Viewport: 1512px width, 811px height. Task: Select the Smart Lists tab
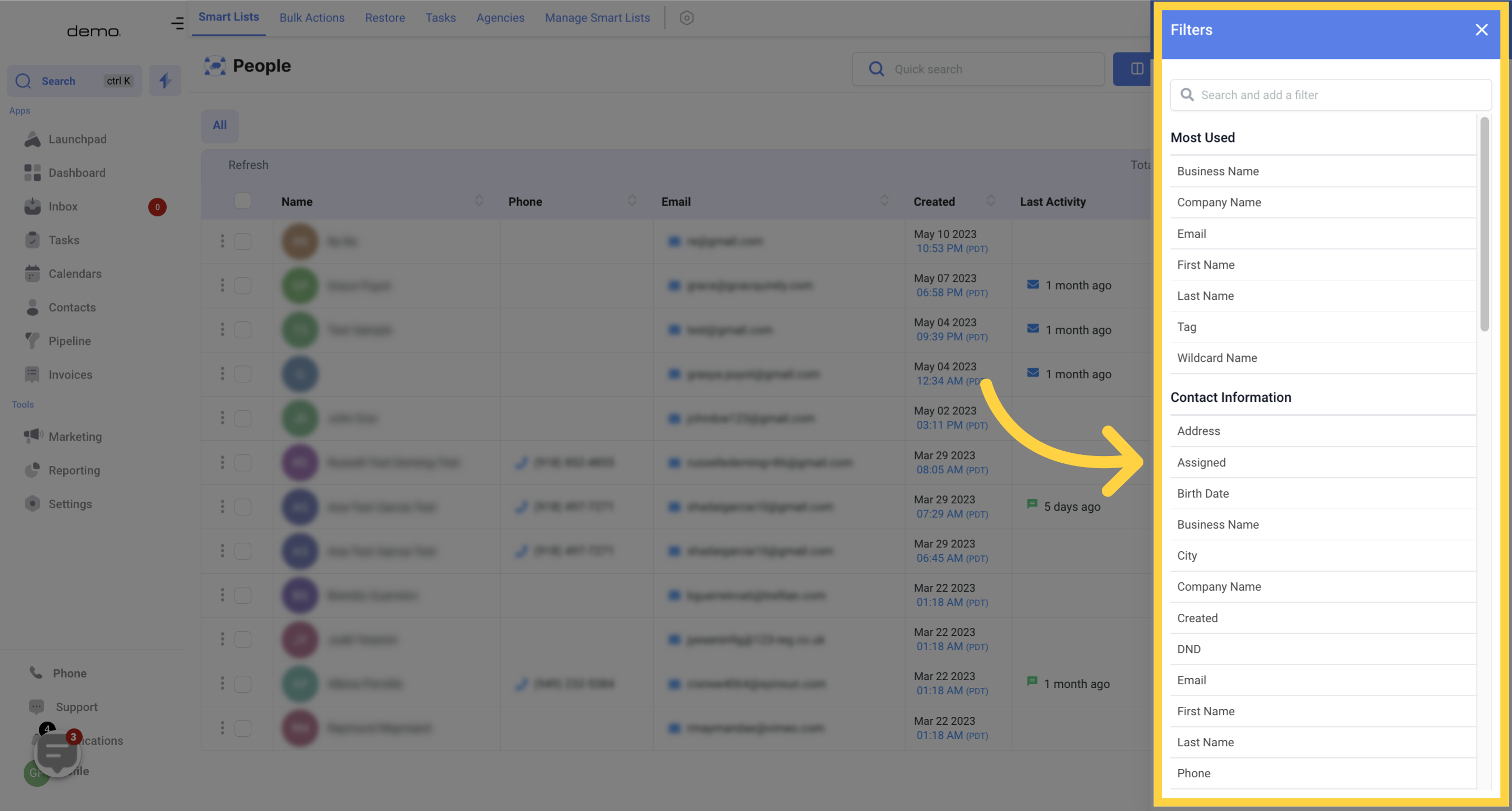tap(227, 18)
